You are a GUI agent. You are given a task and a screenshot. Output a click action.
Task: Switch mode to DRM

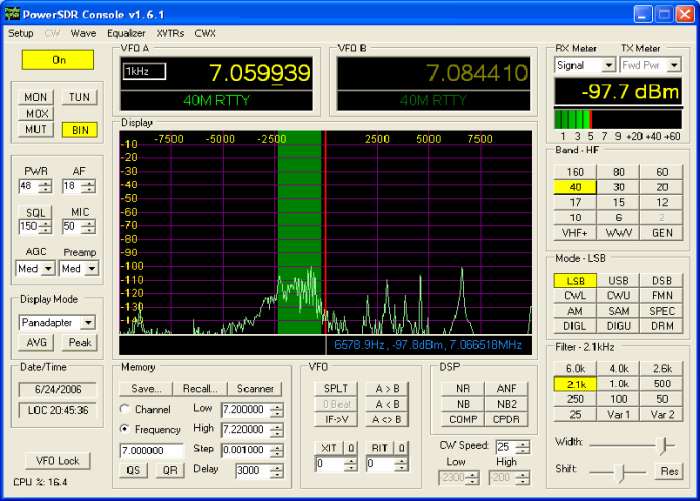tap(662, 326)
